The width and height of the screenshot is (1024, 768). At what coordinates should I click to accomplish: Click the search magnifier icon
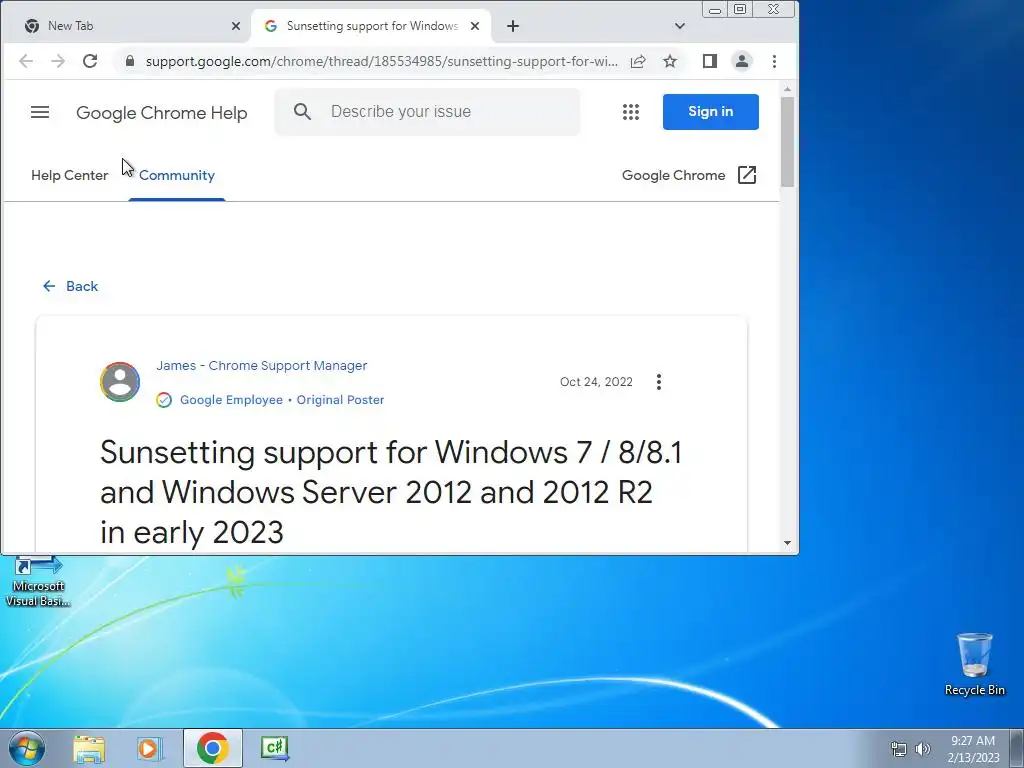(302, 112)
